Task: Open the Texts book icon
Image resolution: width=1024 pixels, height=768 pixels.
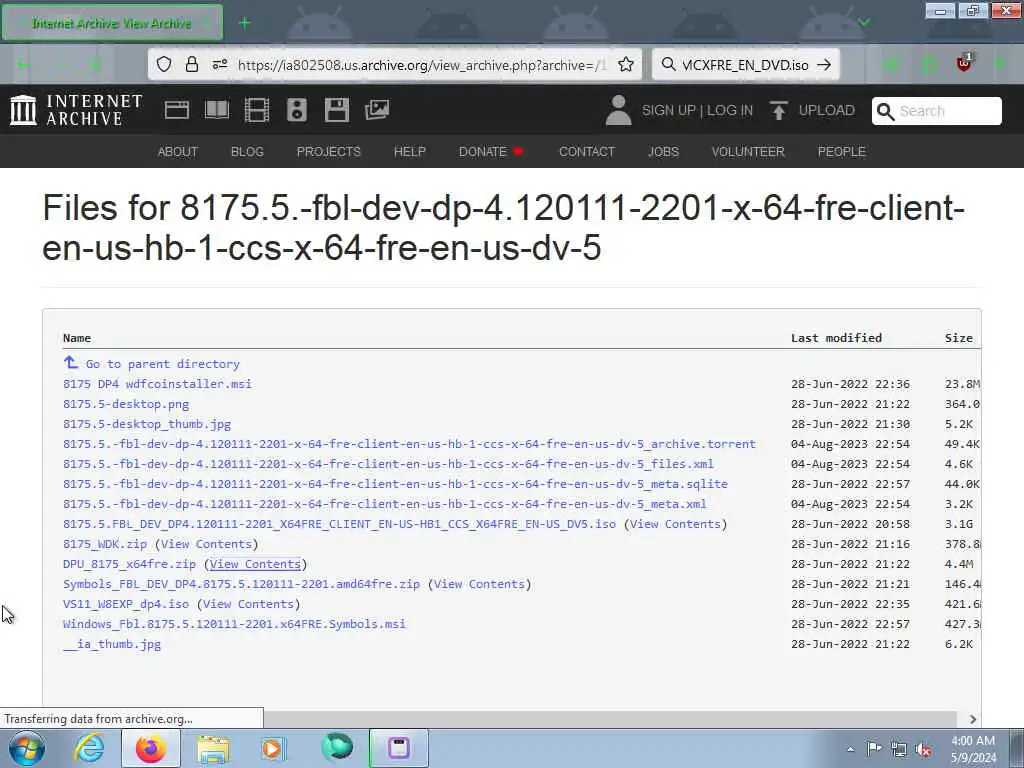Action: 217,110
